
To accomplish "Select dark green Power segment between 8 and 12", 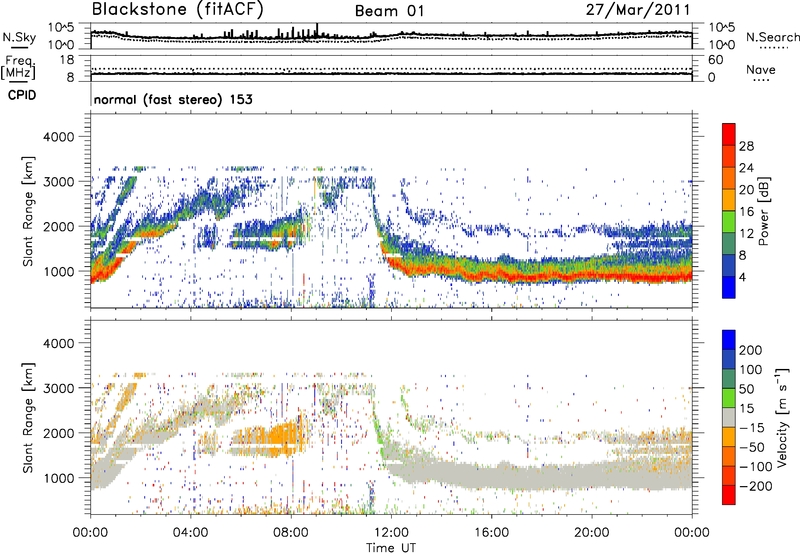I will point(729,244).
